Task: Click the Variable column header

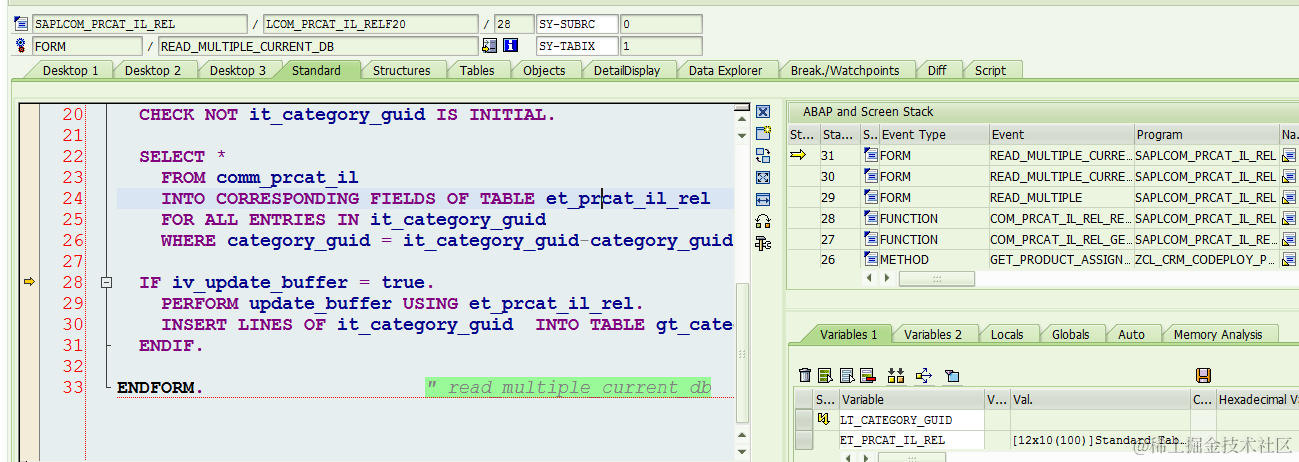Action: tap(911, 399)
